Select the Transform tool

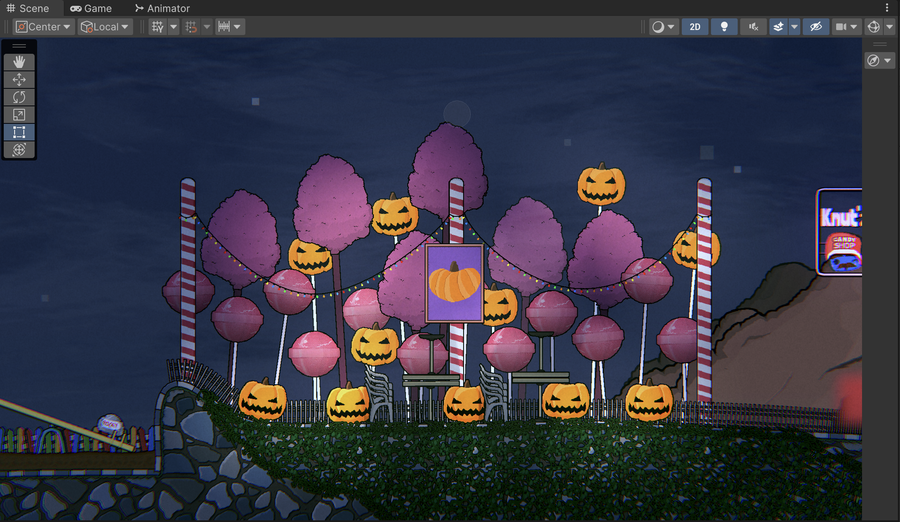point(19,150)
